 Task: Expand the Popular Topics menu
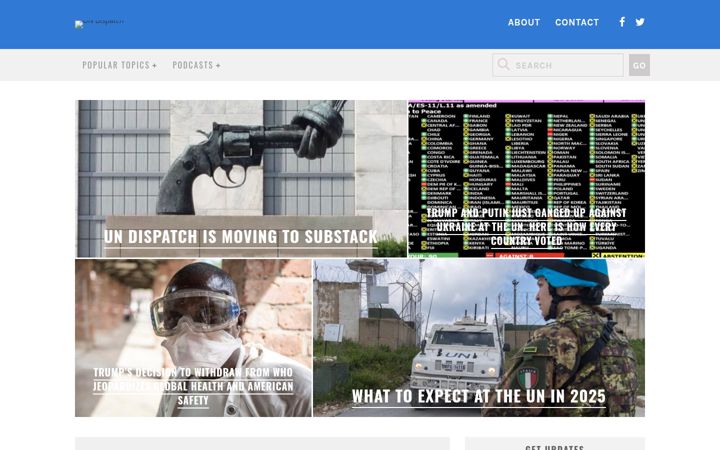119,65
